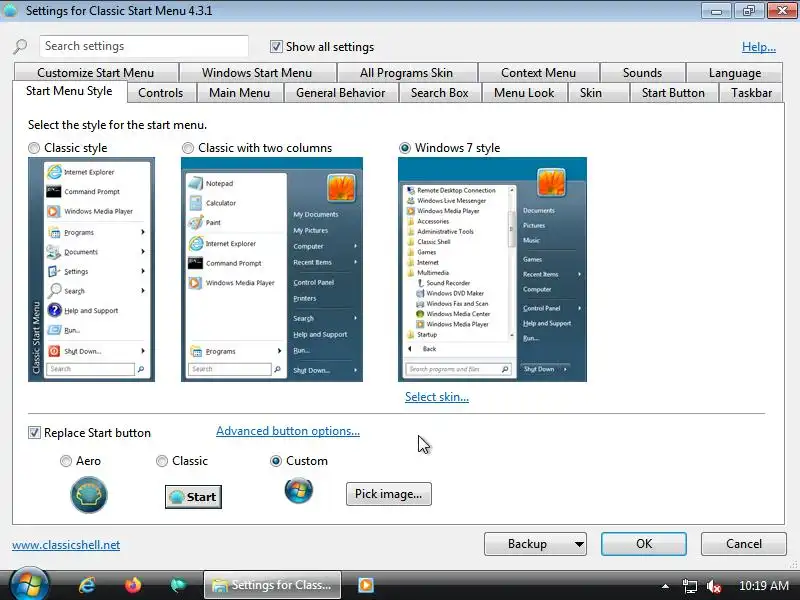This screenshot has height=600, width=800.
Task: Click the muted volume icon in tray
Action: [x=713, y=586]
